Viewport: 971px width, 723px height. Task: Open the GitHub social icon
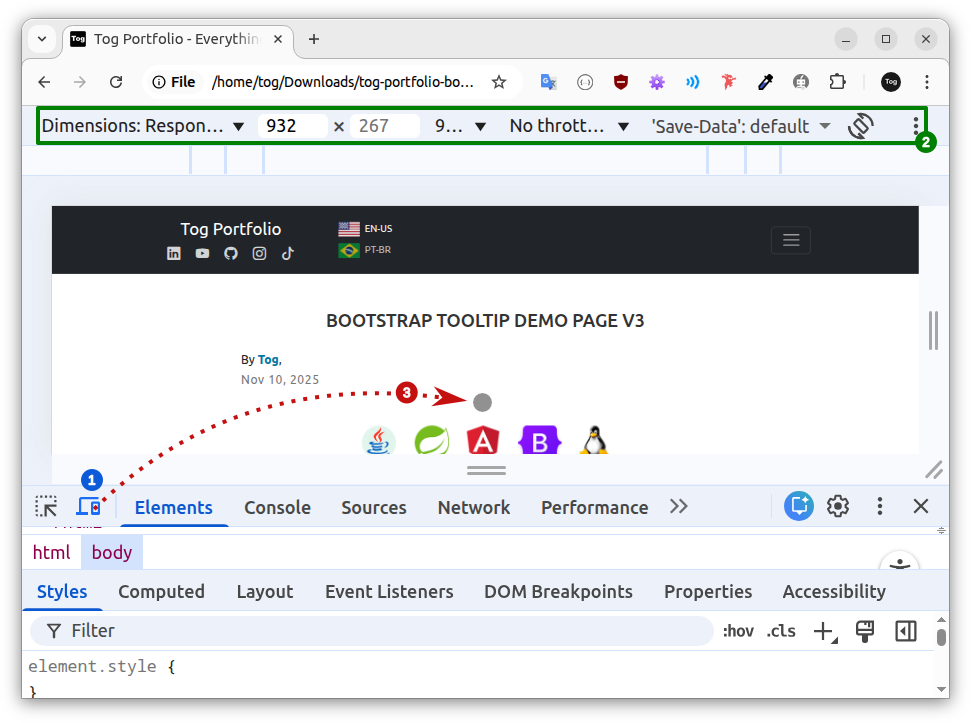coord(230,253)
